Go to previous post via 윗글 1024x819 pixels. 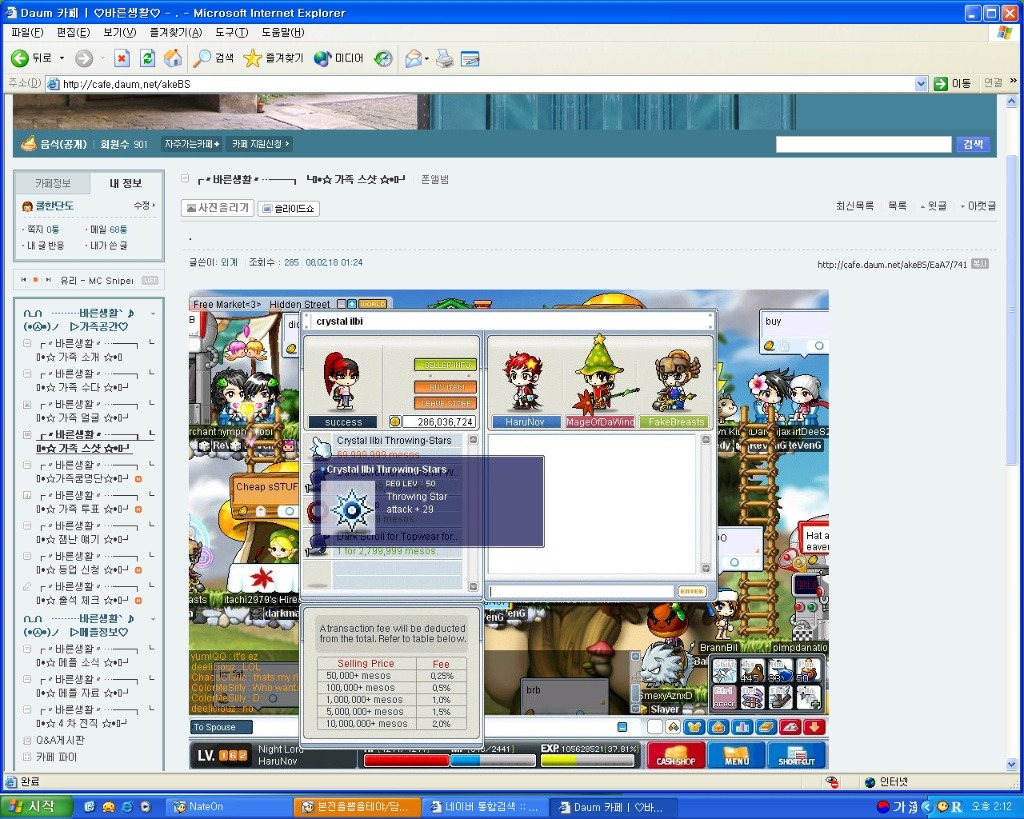933,206
